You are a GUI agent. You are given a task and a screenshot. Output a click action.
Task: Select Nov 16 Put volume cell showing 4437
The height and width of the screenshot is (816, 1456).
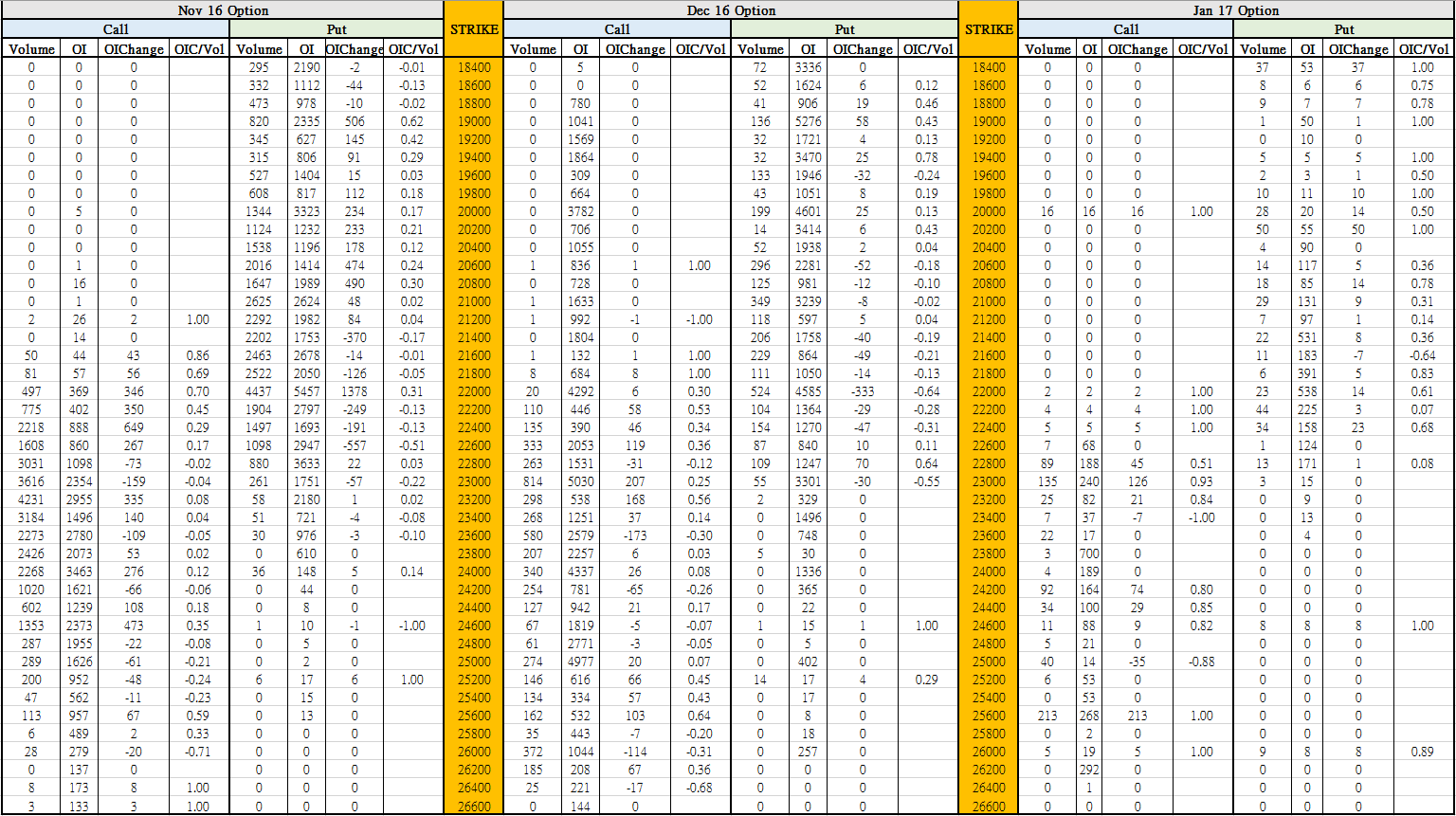(259, 391)
